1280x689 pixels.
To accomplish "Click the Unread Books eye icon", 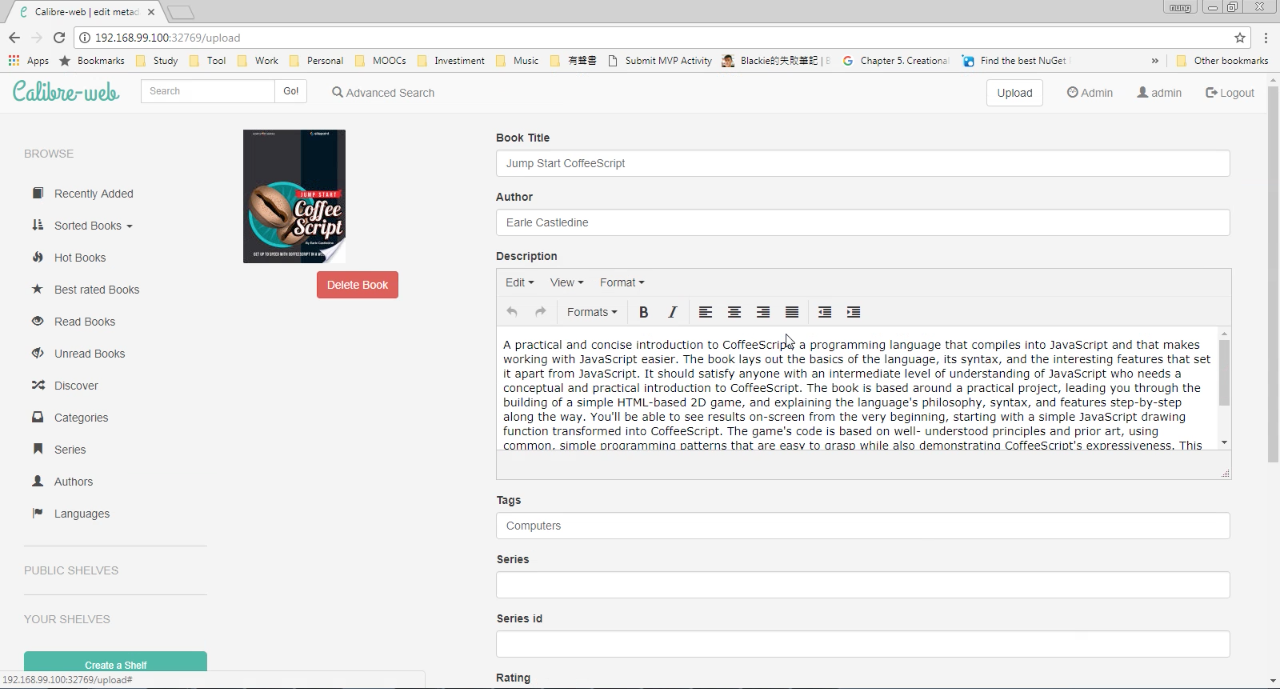I will (x=38, y=353).
